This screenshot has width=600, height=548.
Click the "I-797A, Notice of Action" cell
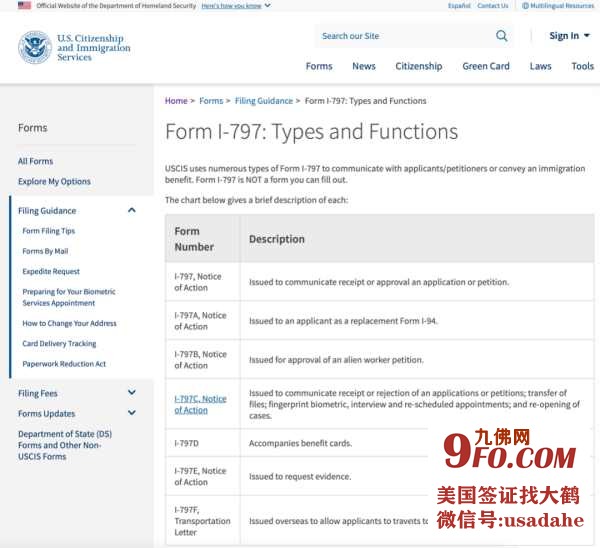203,321
